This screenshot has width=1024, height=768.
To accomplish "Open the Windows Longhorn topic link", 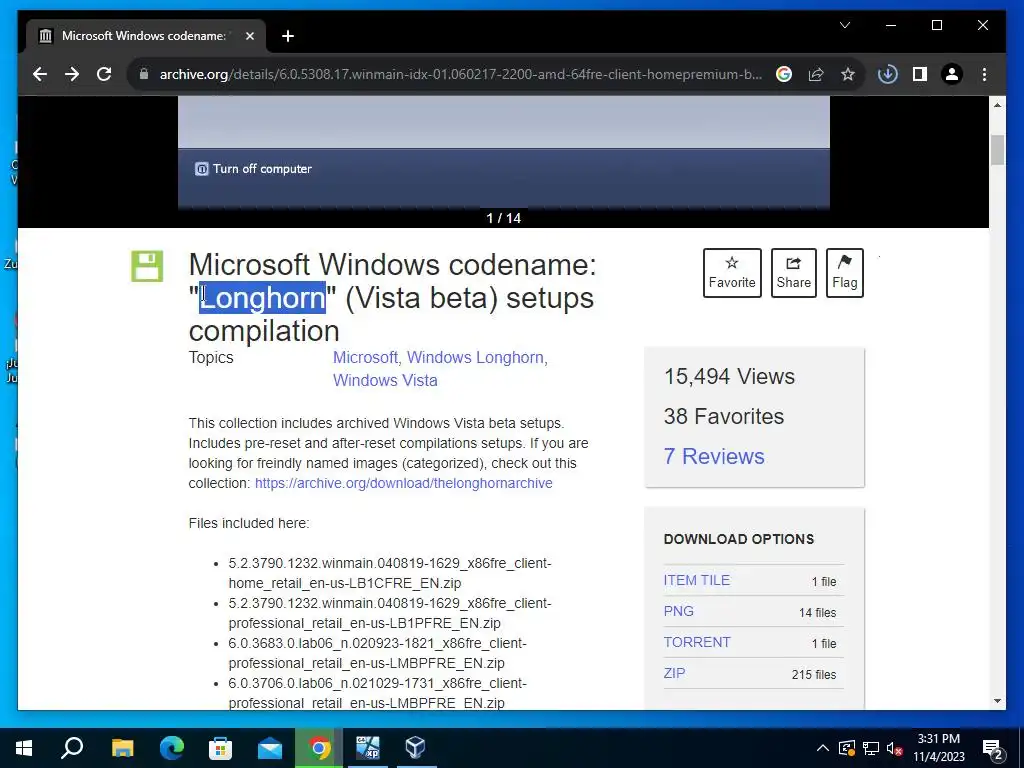I will point(475,358).
